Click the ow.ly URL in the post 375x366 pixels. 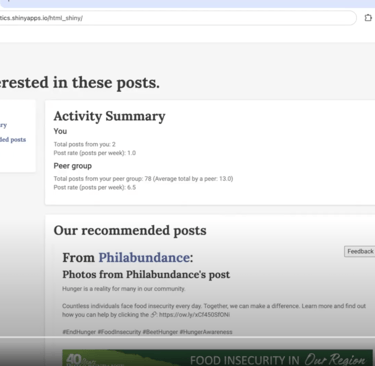194,315
